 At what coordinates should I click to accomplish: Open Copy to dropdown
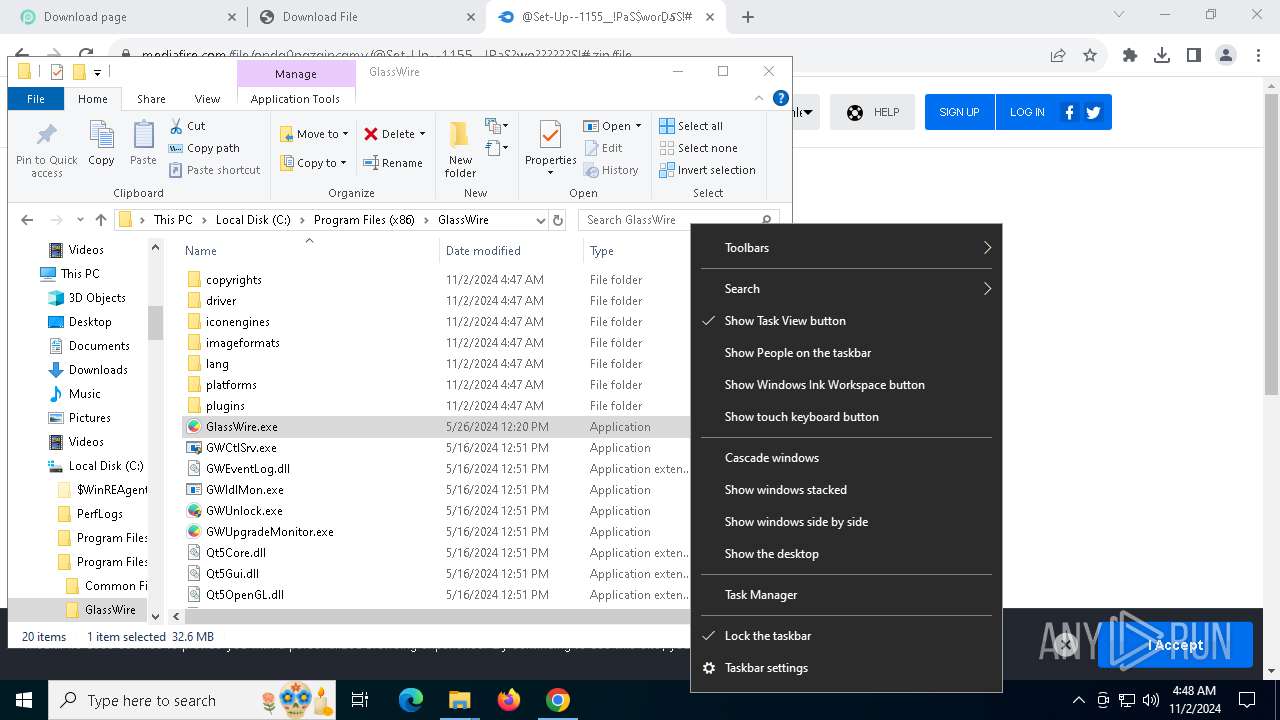313,163
